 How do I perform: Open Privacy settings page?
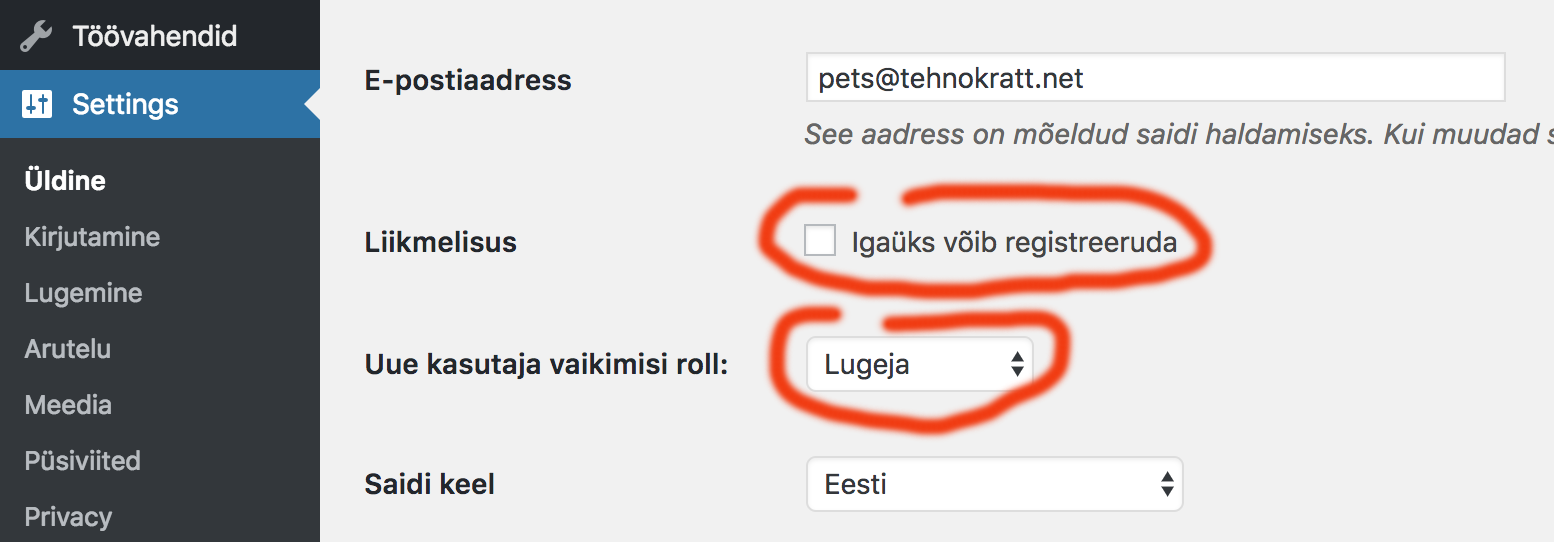[x=68, y=517]
